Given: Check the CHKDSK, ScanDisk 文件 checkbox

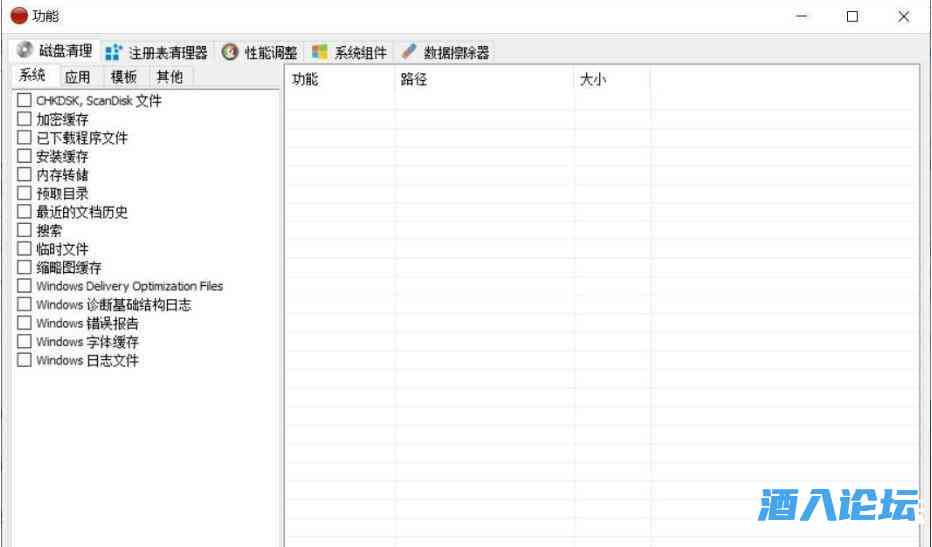Looking at the screenshot, I should [24, 100].
